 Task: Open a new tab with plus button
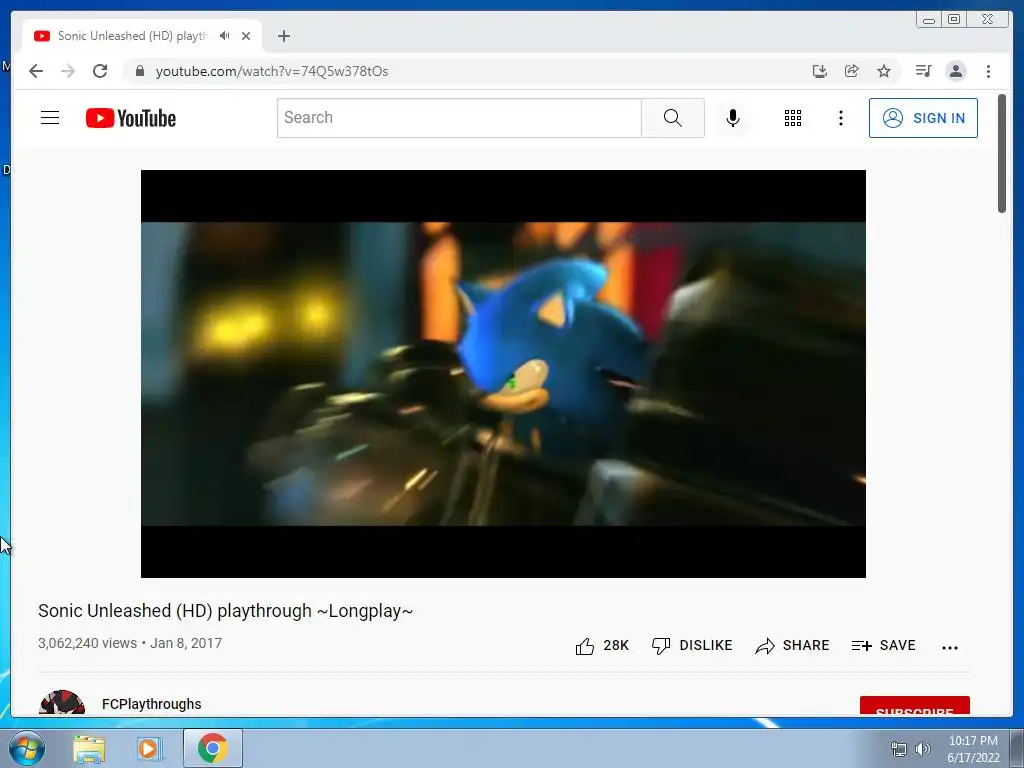[x=283, y=36]
